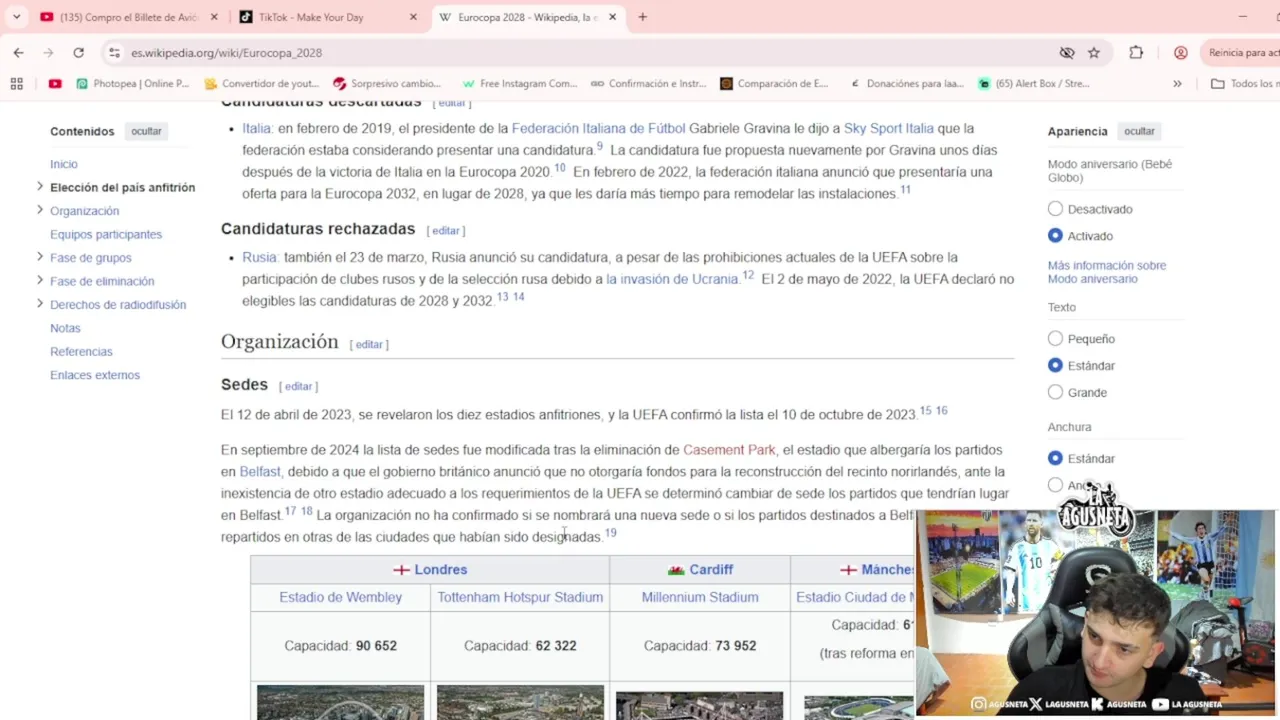Image resolution: width=1280 pixels, height=720 pixels.
Task: Close the Eurocopa 2028 Wikipedia tab
Action: 613,17
